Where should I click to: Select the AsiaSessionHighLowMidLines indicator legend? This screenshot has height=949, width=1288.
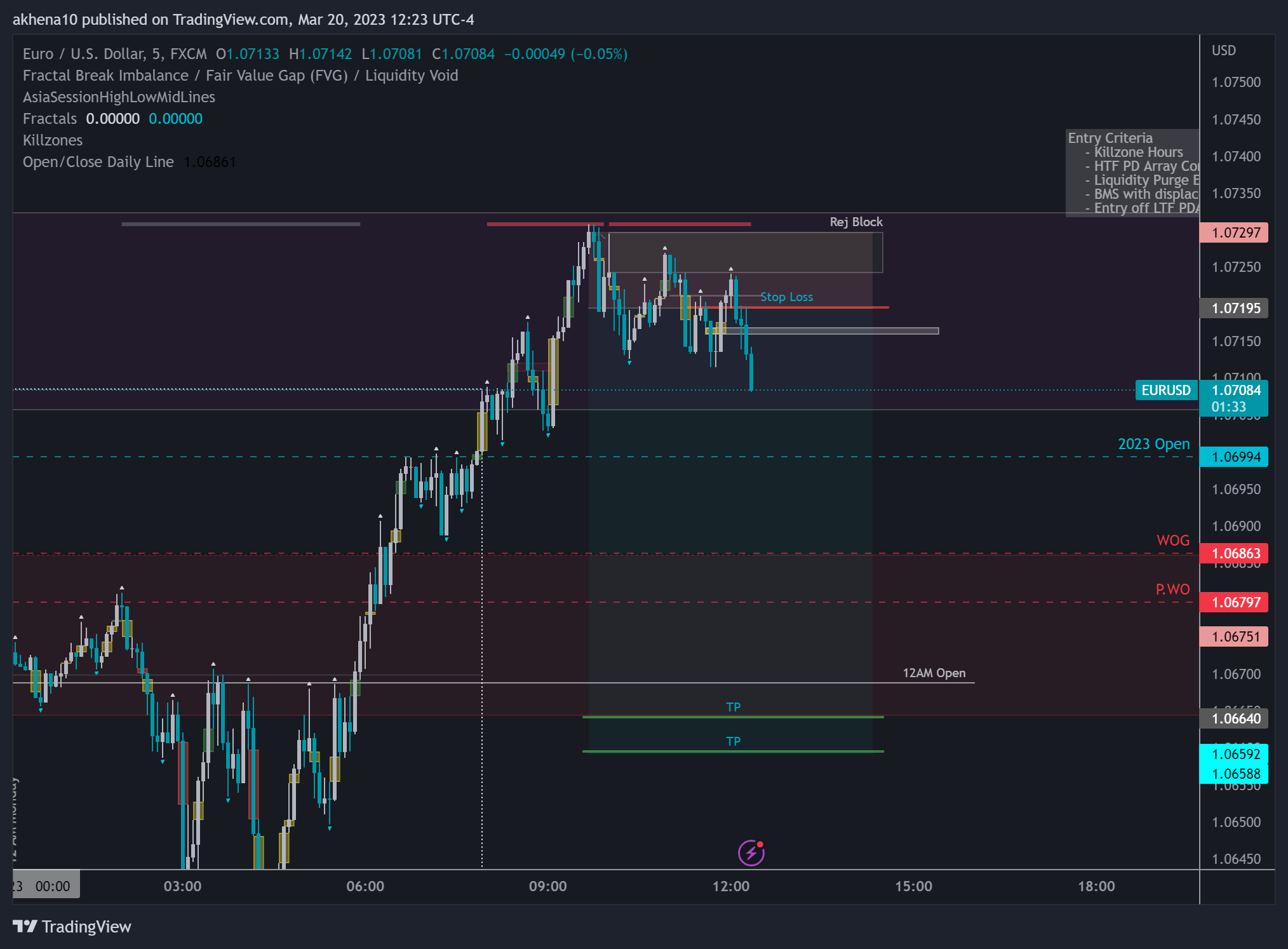(119, 97)
